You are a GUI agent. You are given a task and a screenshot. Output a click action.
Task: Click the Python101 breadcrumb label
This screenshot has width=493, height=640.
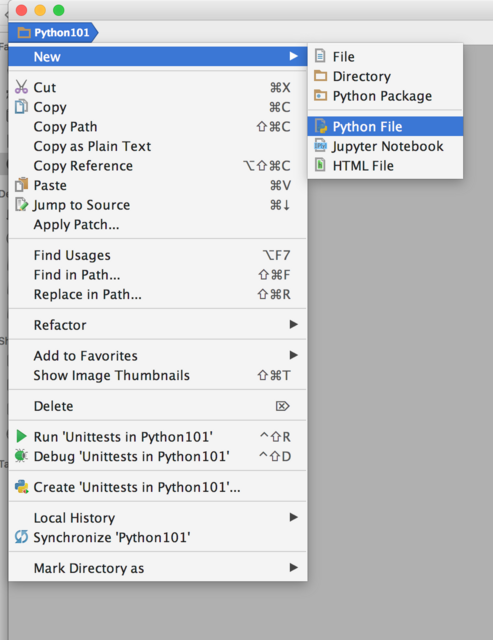(x=62, y=33)
